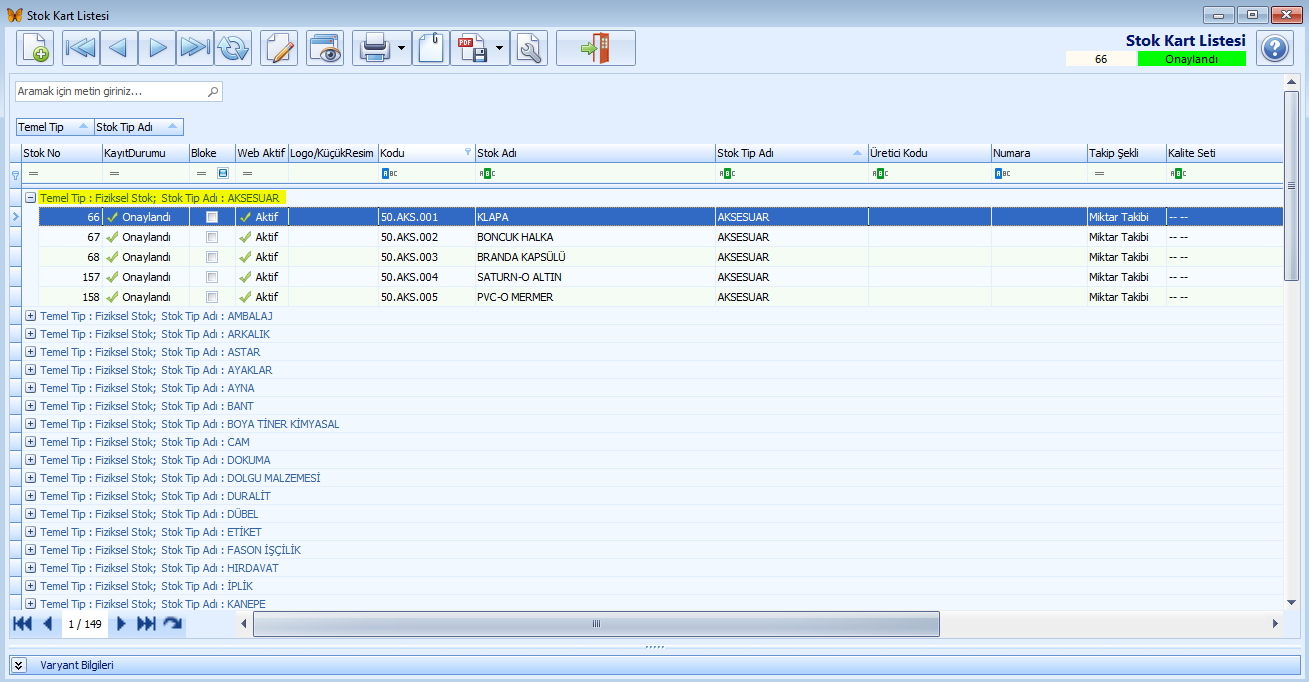Click the horizontal scrollbar right arrow
1309x682 pixels.
pos(1275,624)
